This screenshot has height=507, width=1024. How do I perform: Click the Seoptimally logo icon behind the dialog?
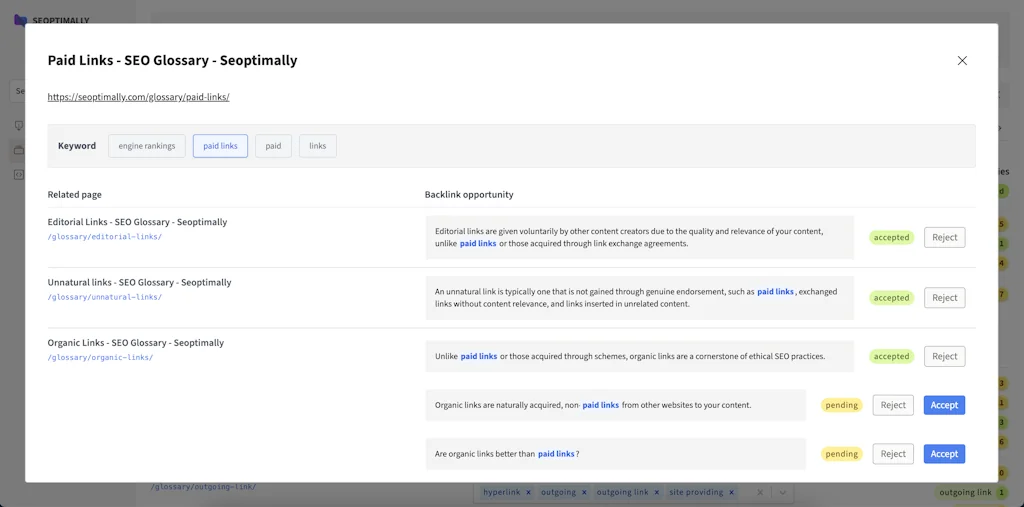[20, 20]
